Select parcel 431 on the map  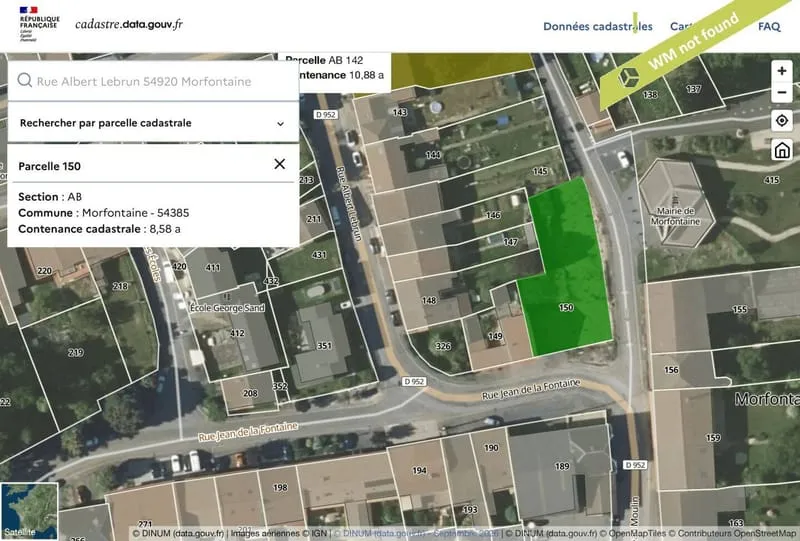point(319,254)
